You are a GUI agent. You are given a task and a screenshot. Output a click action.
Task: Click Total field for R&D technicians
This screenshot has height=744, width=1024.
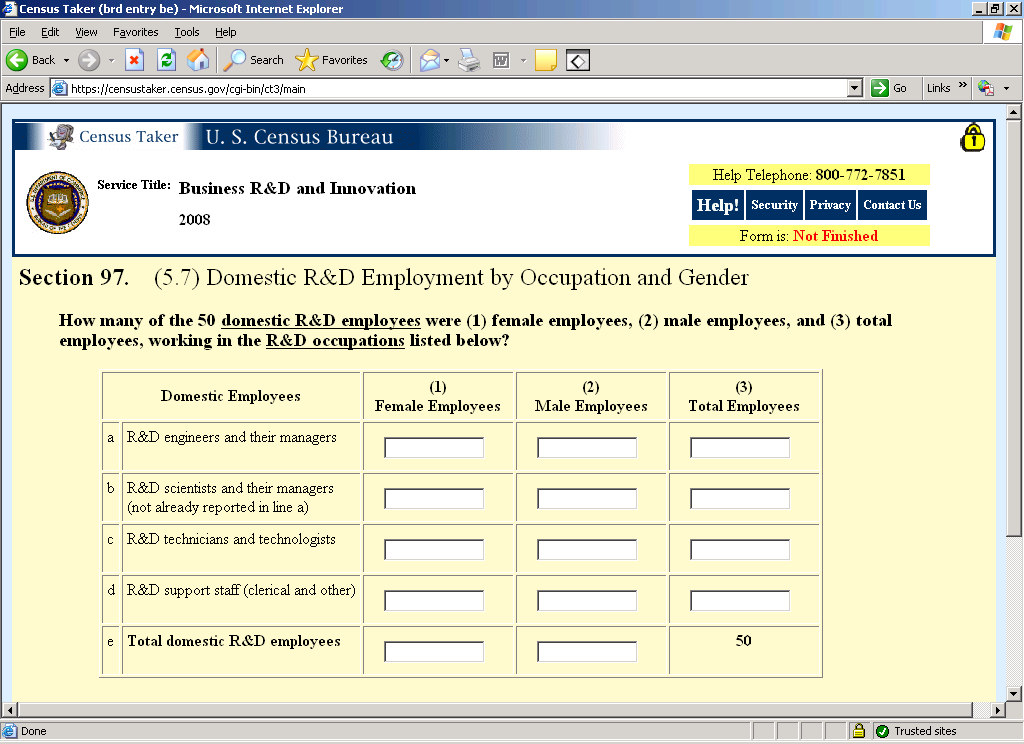click(x=739, y=549)
